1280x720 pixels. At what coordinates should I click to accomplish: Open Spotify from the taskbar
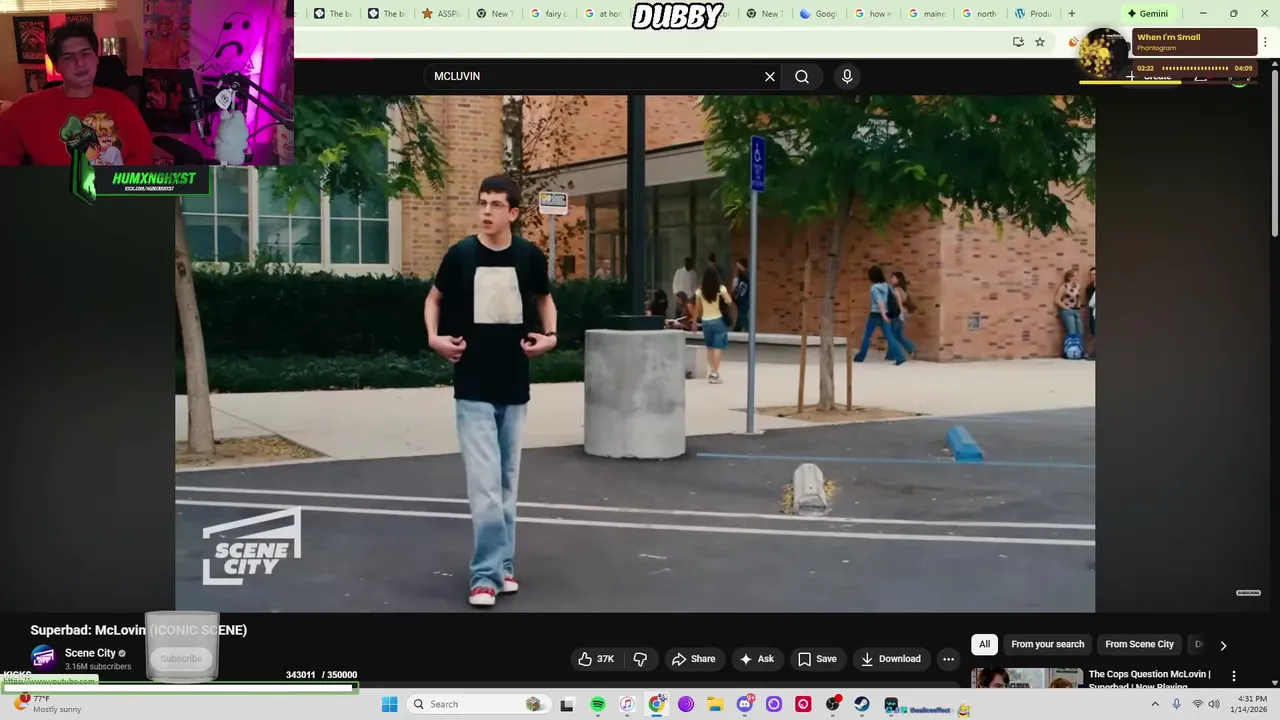[x=598, y=704]
